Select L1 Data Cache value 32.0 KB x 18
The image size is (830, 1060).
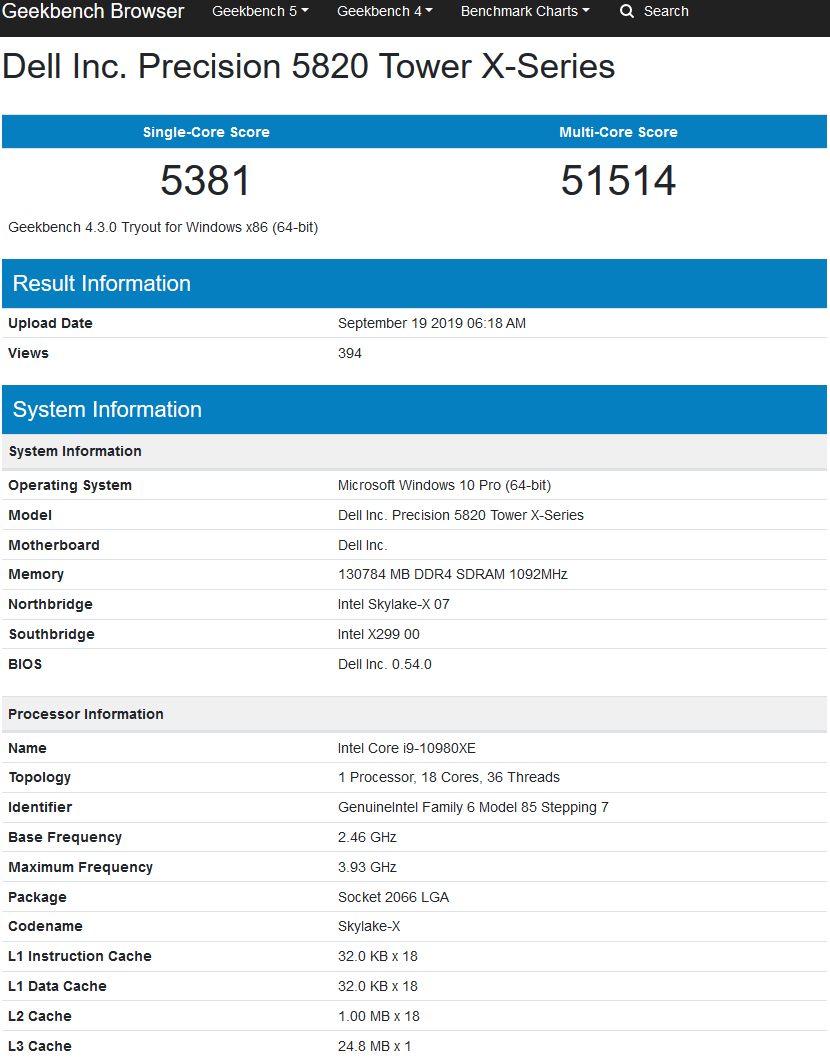tap(378, 986)
